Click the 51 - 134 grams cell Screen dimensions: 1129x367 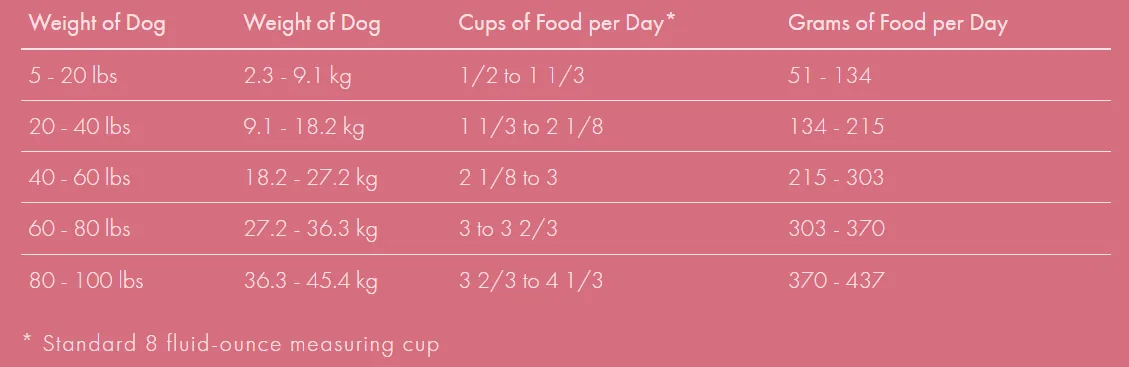(x=829, y=75)
